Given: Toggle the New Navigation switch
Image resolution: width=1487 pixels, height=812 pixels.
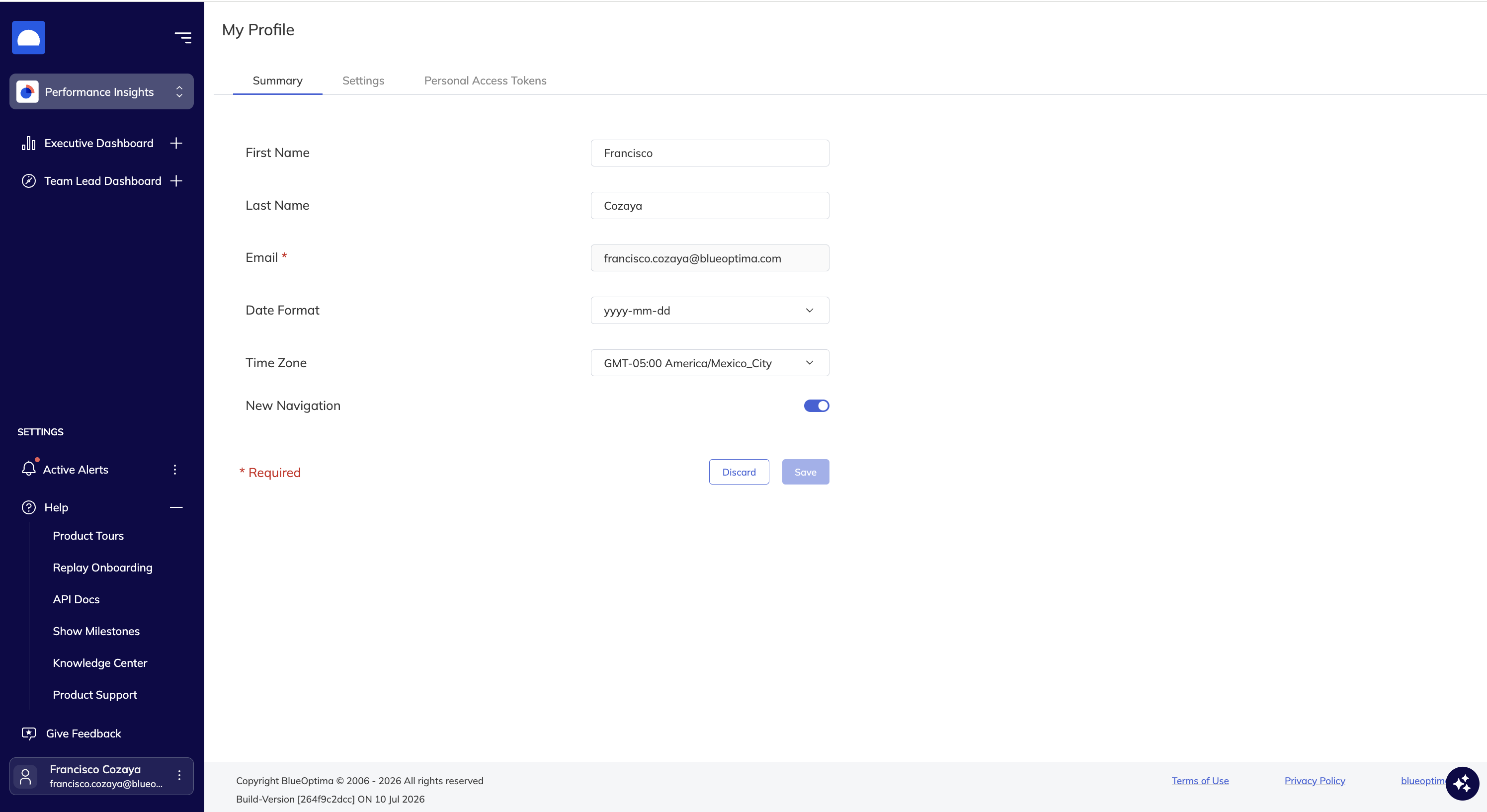Looking at the screenshot, I should 816,406.
